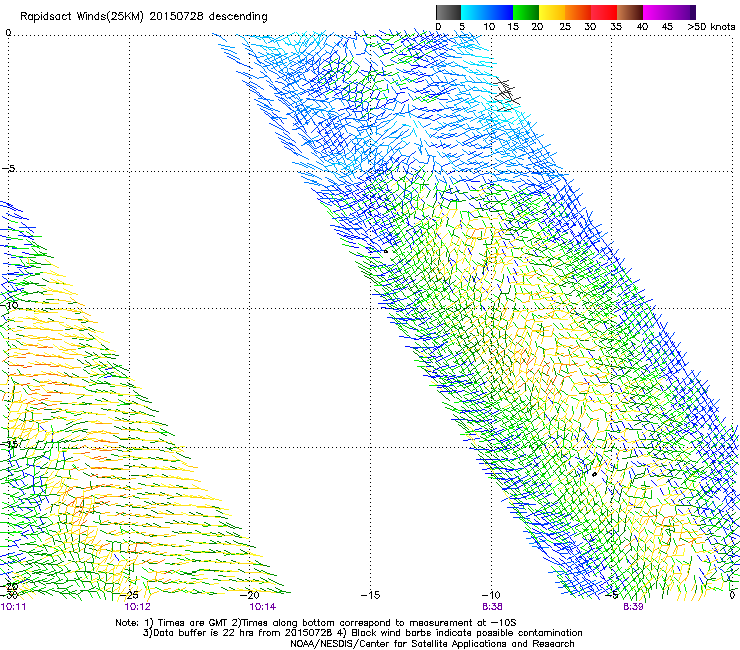Click the '15' color scale label
This screenshot has width=740, height=650.
(x=513, y=27)
